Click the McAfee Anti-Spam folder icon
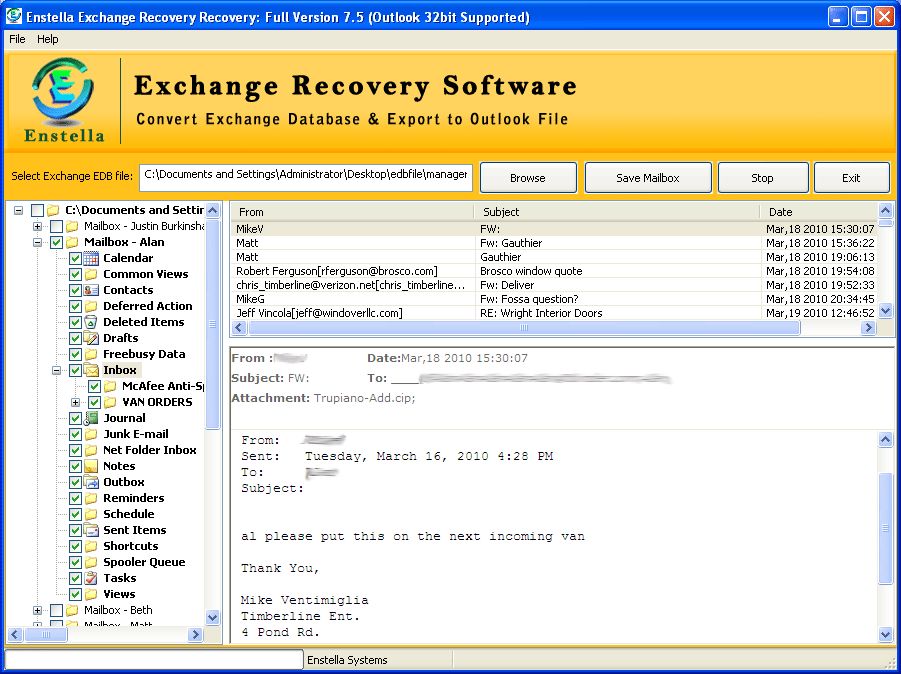Image resolution: width=901 pixels, height=674 pixels. click(110, 386)
